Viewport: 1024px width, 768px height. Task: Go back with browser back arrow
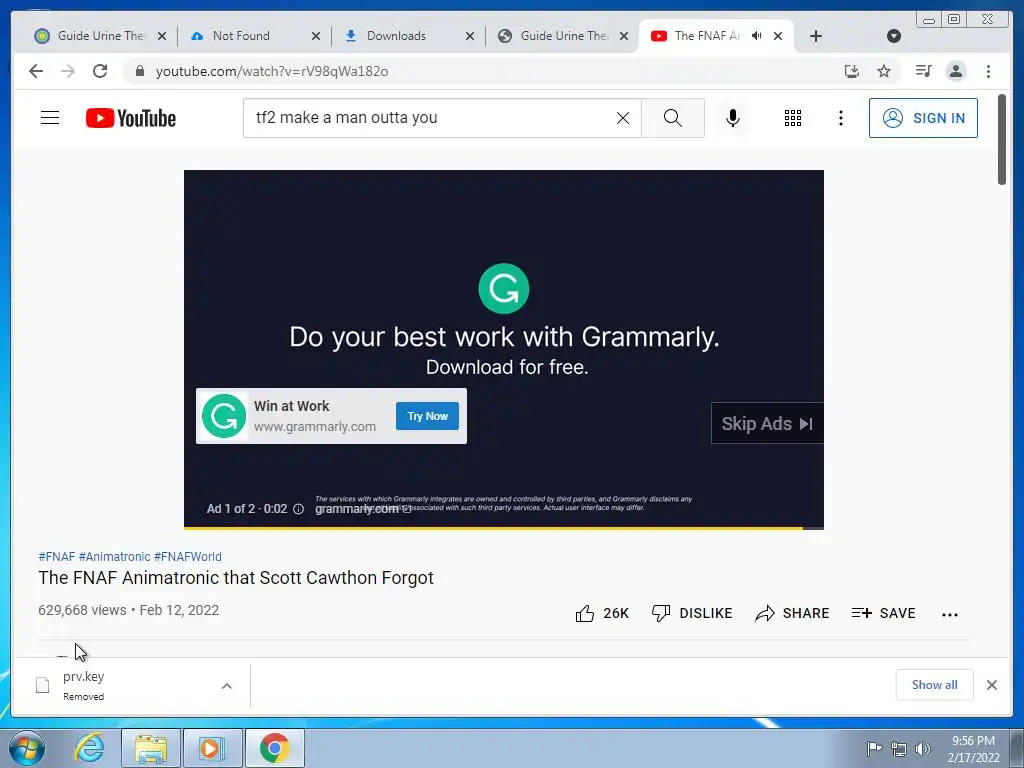coord(36,71)
